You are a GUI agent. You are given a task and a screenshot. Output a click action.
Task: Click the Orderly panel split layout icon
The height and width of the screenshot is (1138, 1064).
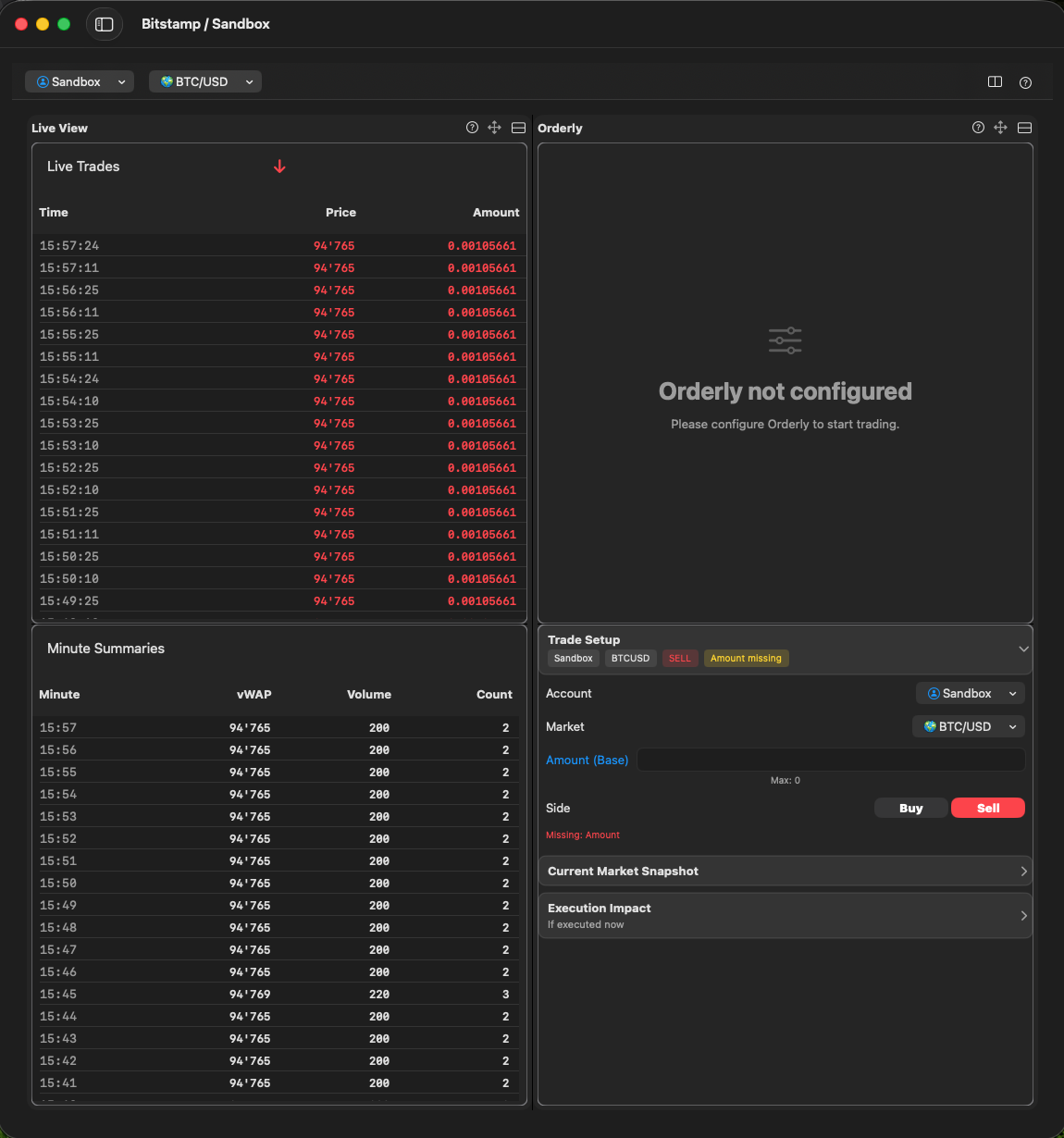(x=1024, y=128)
